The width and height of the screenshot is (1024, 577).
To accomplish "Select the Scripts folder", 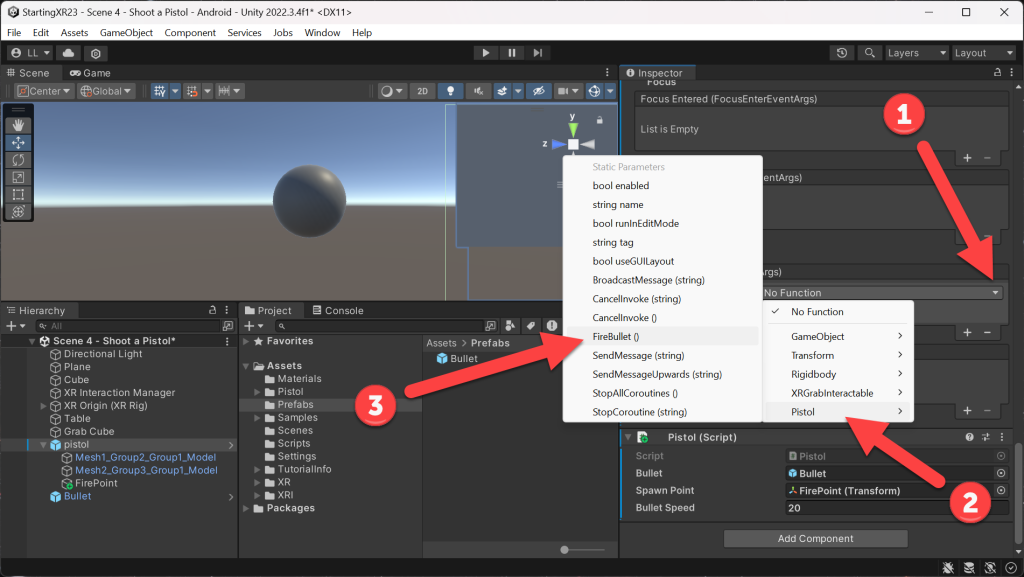I will pos(293,443).
